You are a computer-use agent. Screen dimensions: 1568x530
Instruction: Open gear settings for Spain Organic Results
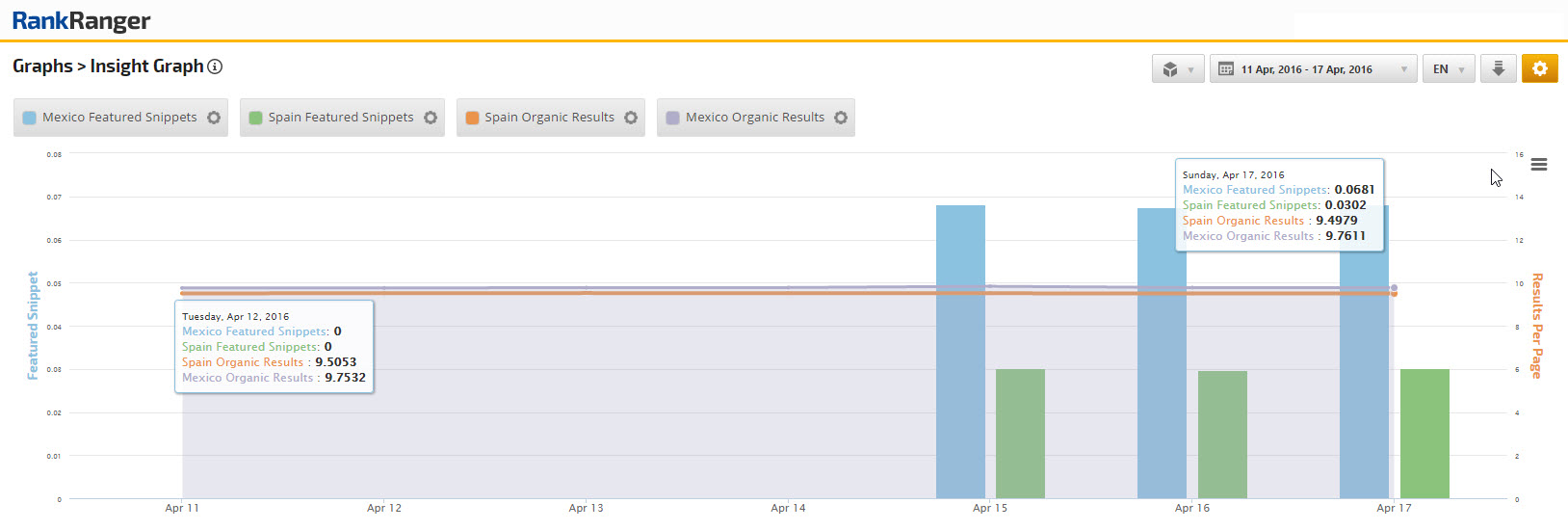tap(631, 118)
